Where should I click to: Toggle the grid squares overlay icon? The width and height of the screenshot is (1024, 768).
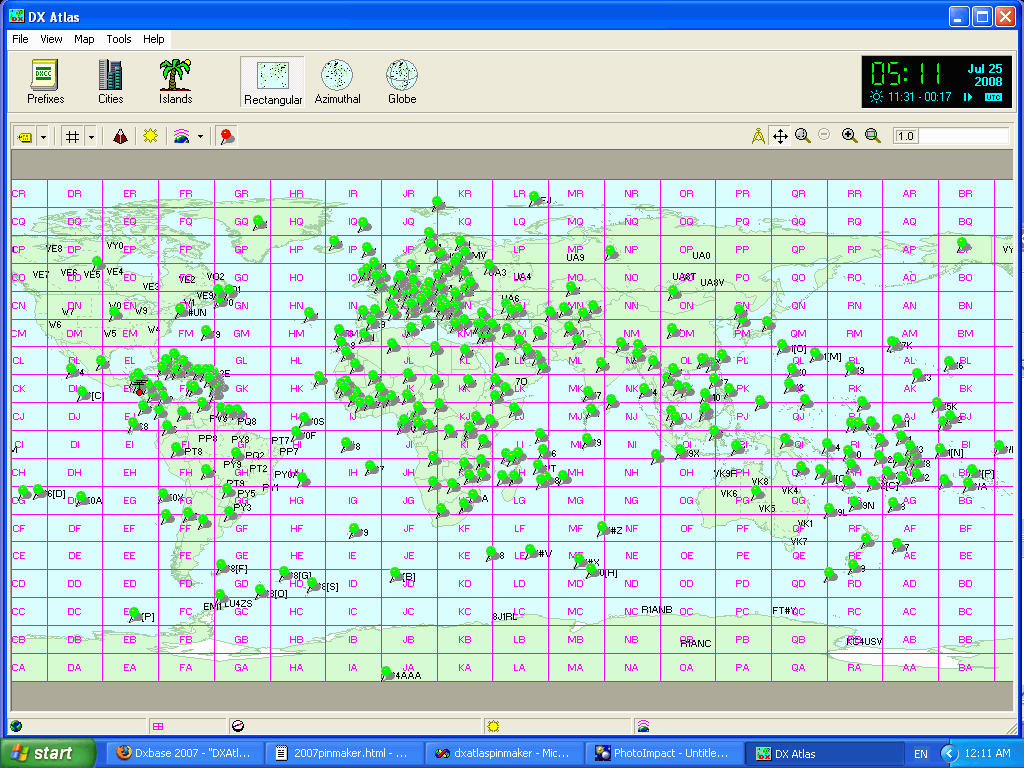(x=70, y=135)
